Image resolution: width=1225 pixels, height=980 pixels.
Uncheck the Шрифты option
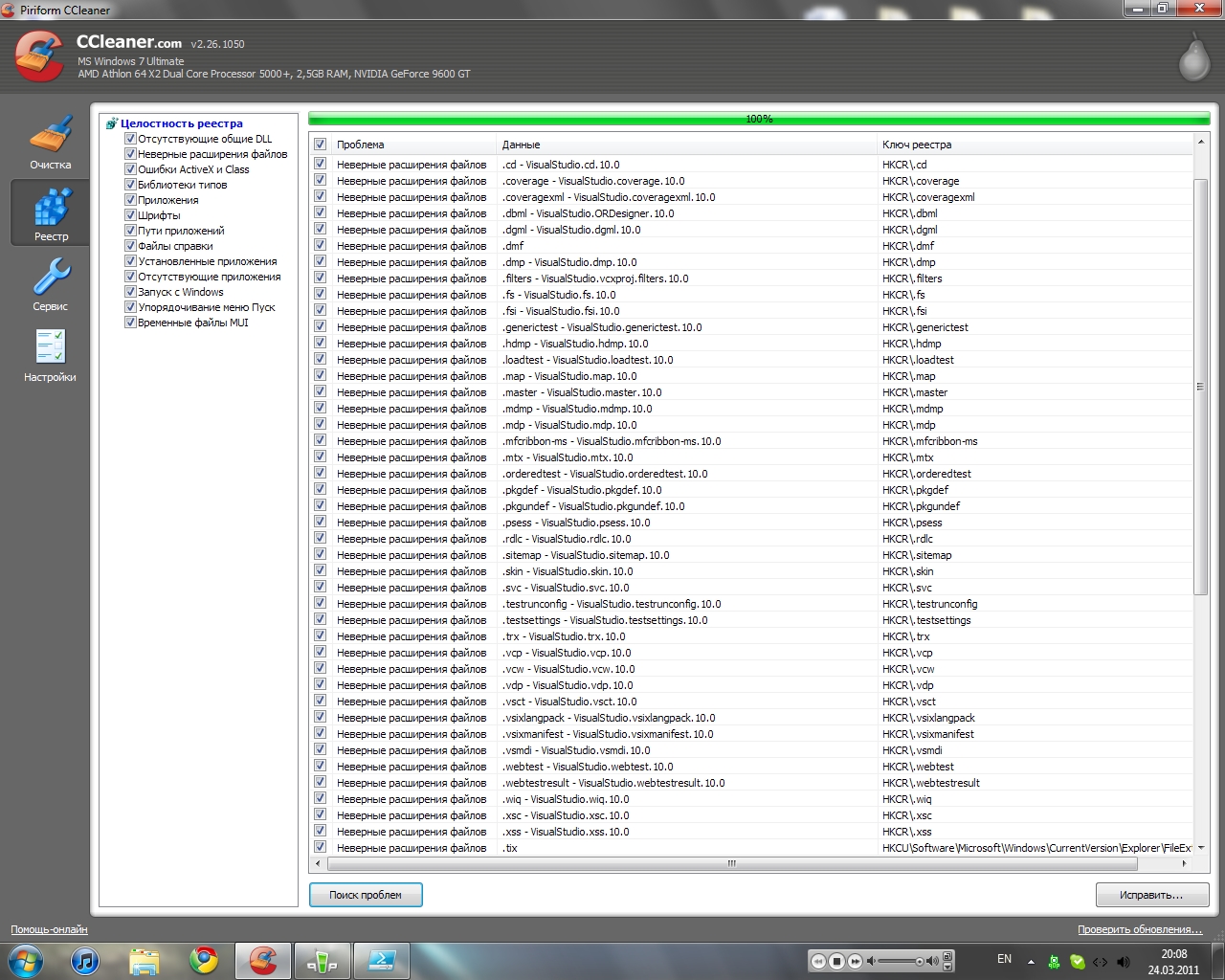(131, 215)
